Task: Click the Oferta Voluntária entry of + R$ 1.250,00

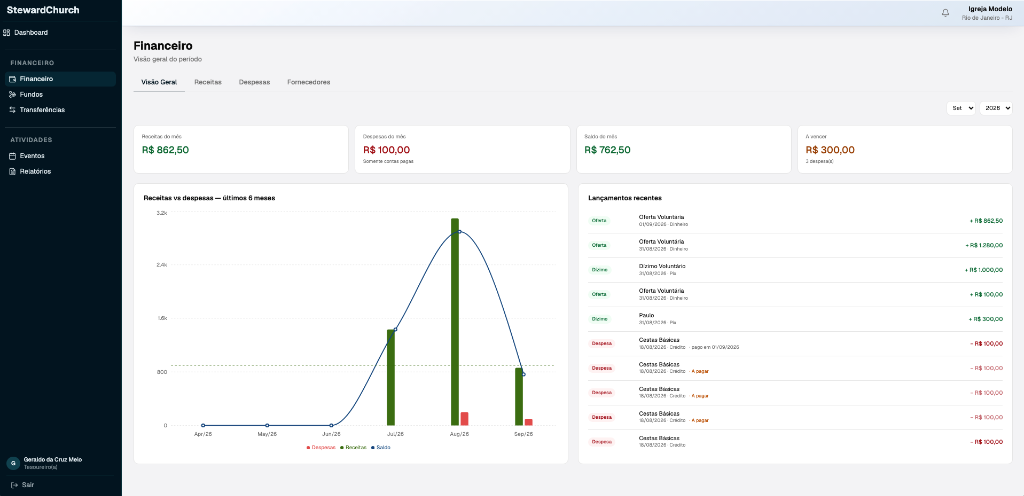Action: [x=795, y=245]
